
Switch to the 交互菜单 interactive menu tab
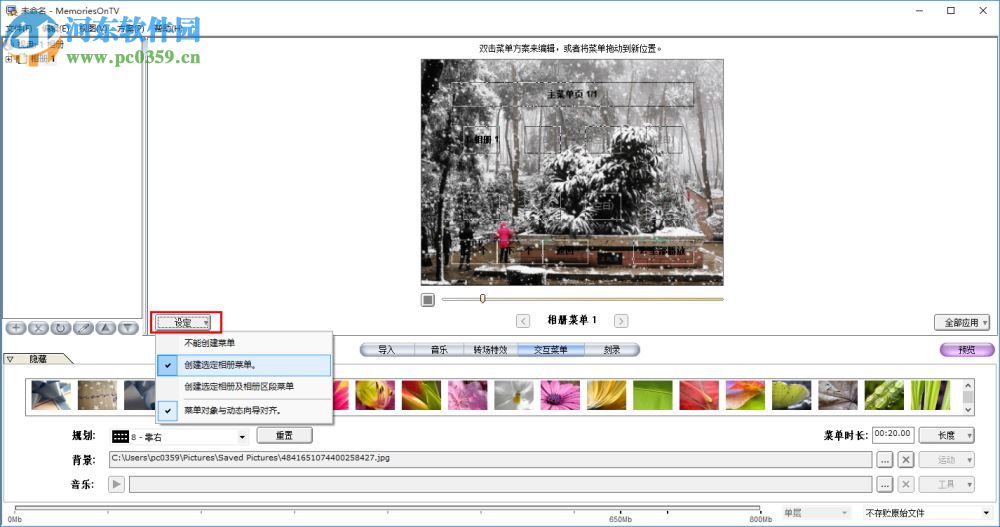tap(550, 350)
